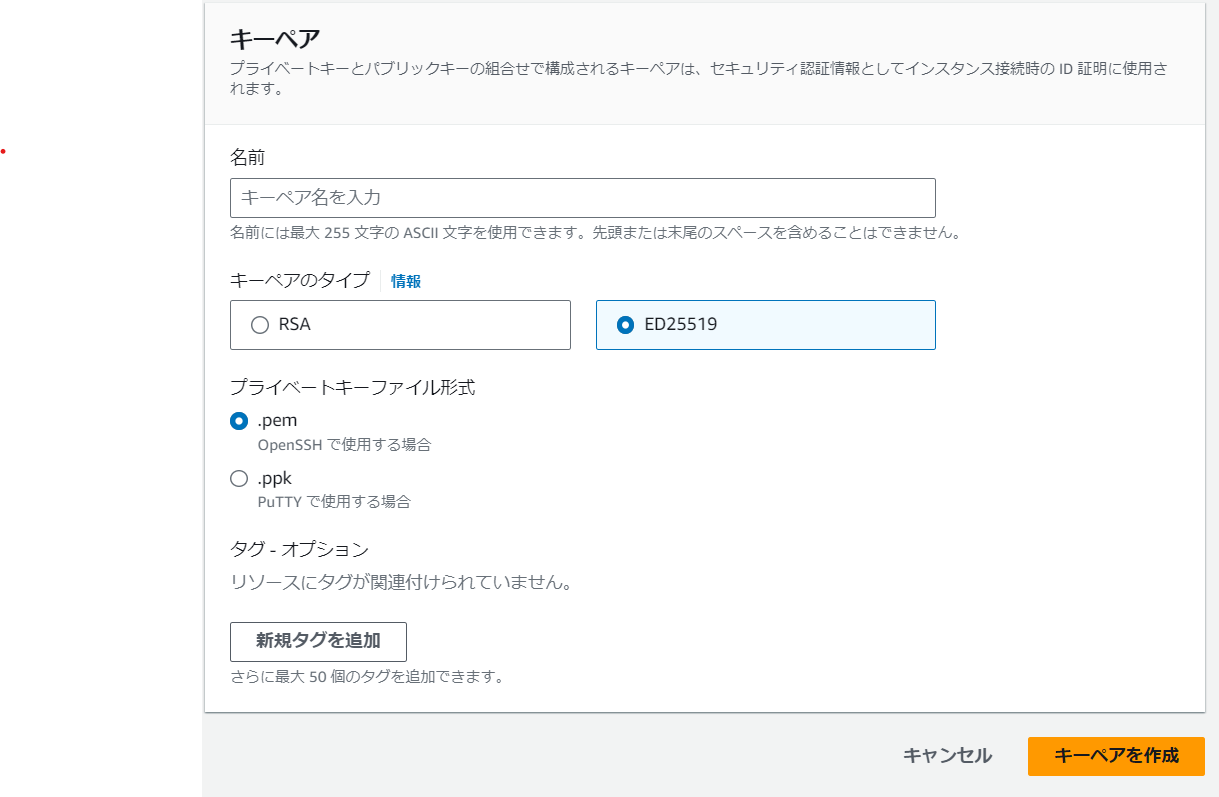Add a new tag to the resource
Viewport: 1219px width, 797px height.
pyautogui.click(x=318, y=641)
